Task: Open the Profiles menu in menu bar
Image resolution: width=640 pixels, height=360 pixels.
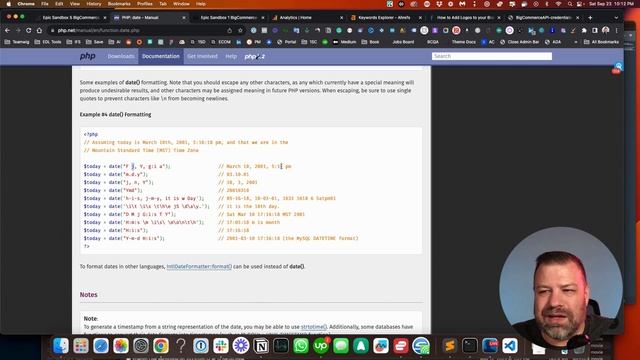Action: pos(144,4)
